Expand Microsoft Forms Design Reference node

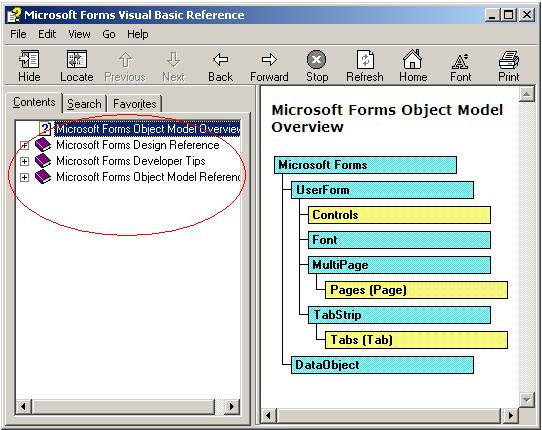pyautogui.click(x=24, y=145)
